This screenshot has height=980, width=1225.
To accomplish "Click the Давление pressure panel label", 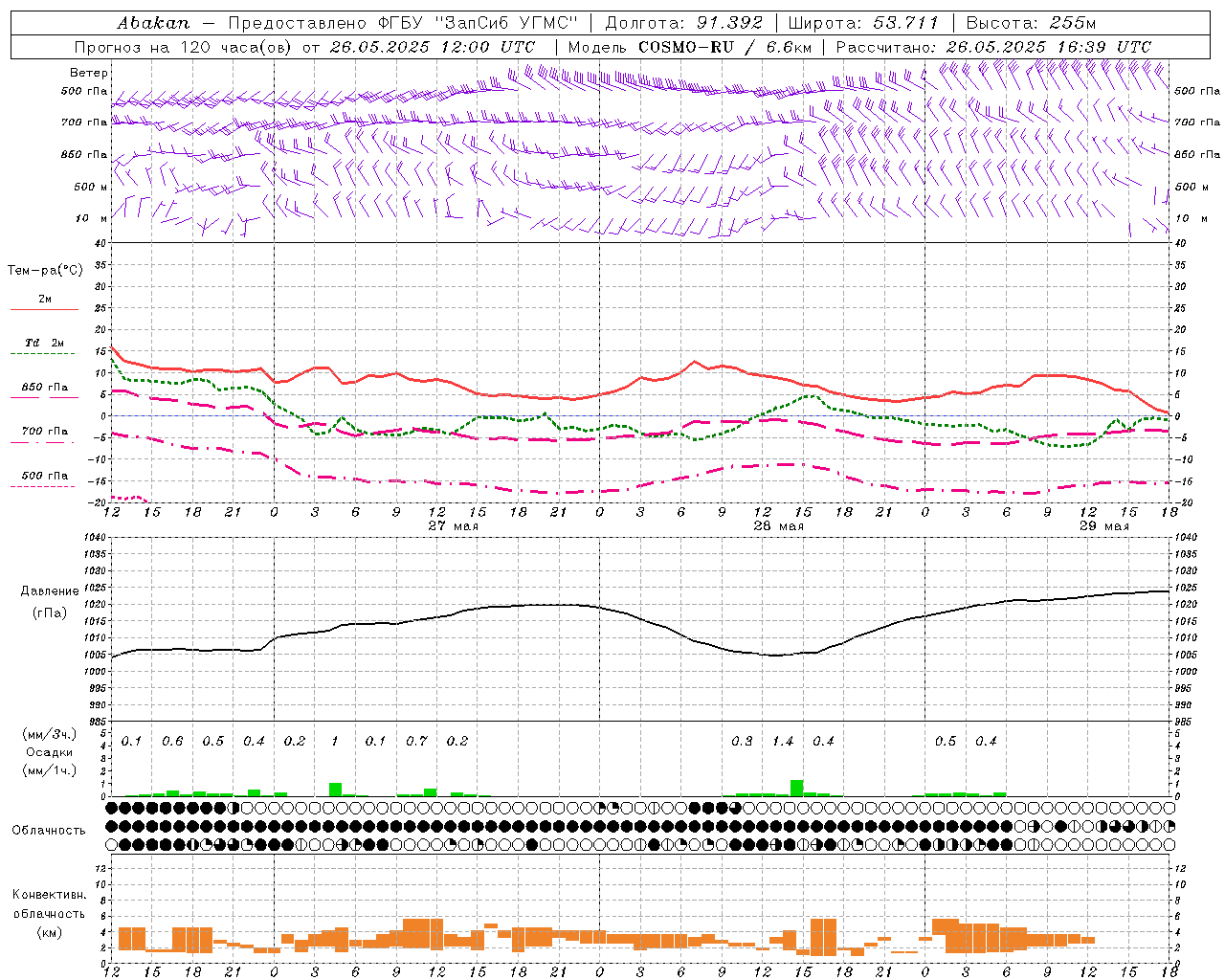I will (x=50, y=591).
